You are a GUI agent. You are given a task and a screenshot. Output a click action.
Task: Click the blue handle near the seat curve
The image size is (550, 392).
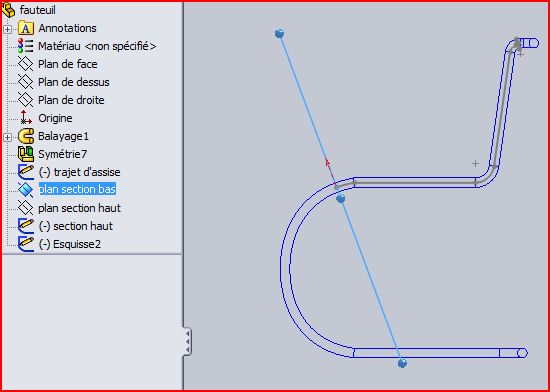point(341,199)
